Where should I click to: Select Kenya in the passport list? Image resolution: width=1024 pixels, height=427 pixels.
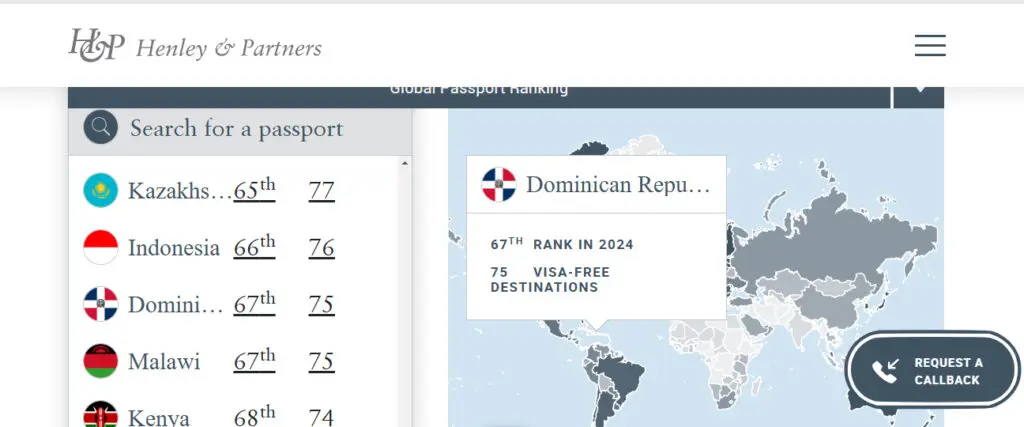click(159, 417)
